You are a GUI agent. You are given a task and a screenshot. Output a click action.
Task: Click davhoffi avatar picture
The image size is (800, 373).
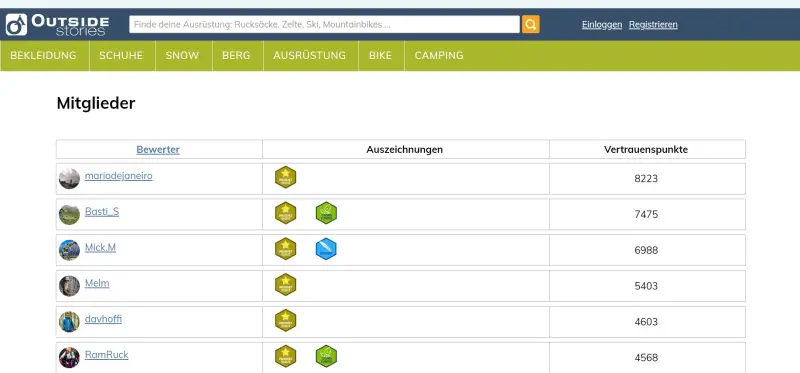69,321
